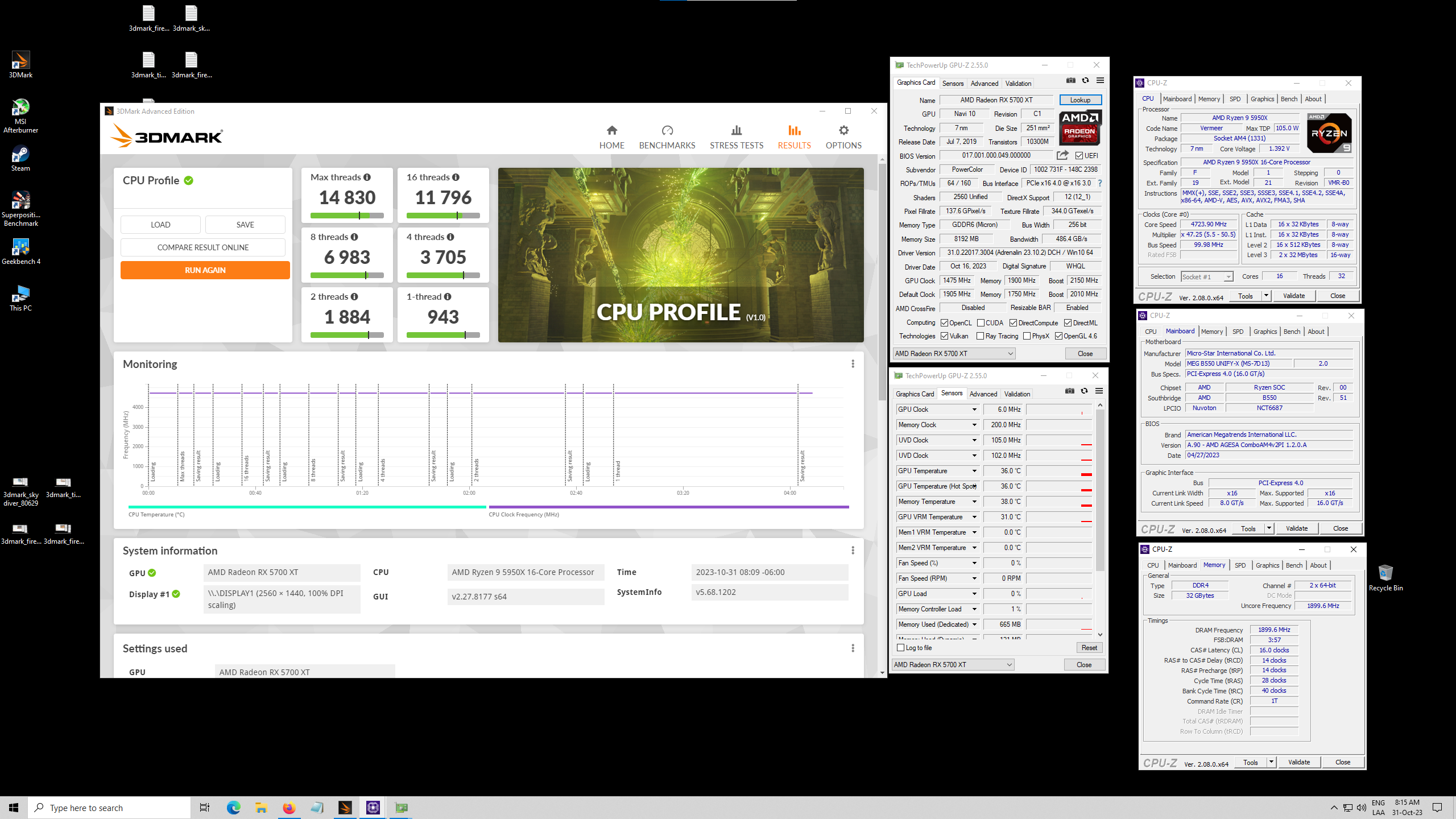Toggle the Ray Tracing checkbox in GPU-Z
1456x819 pixels.
(x=980, y=336)
